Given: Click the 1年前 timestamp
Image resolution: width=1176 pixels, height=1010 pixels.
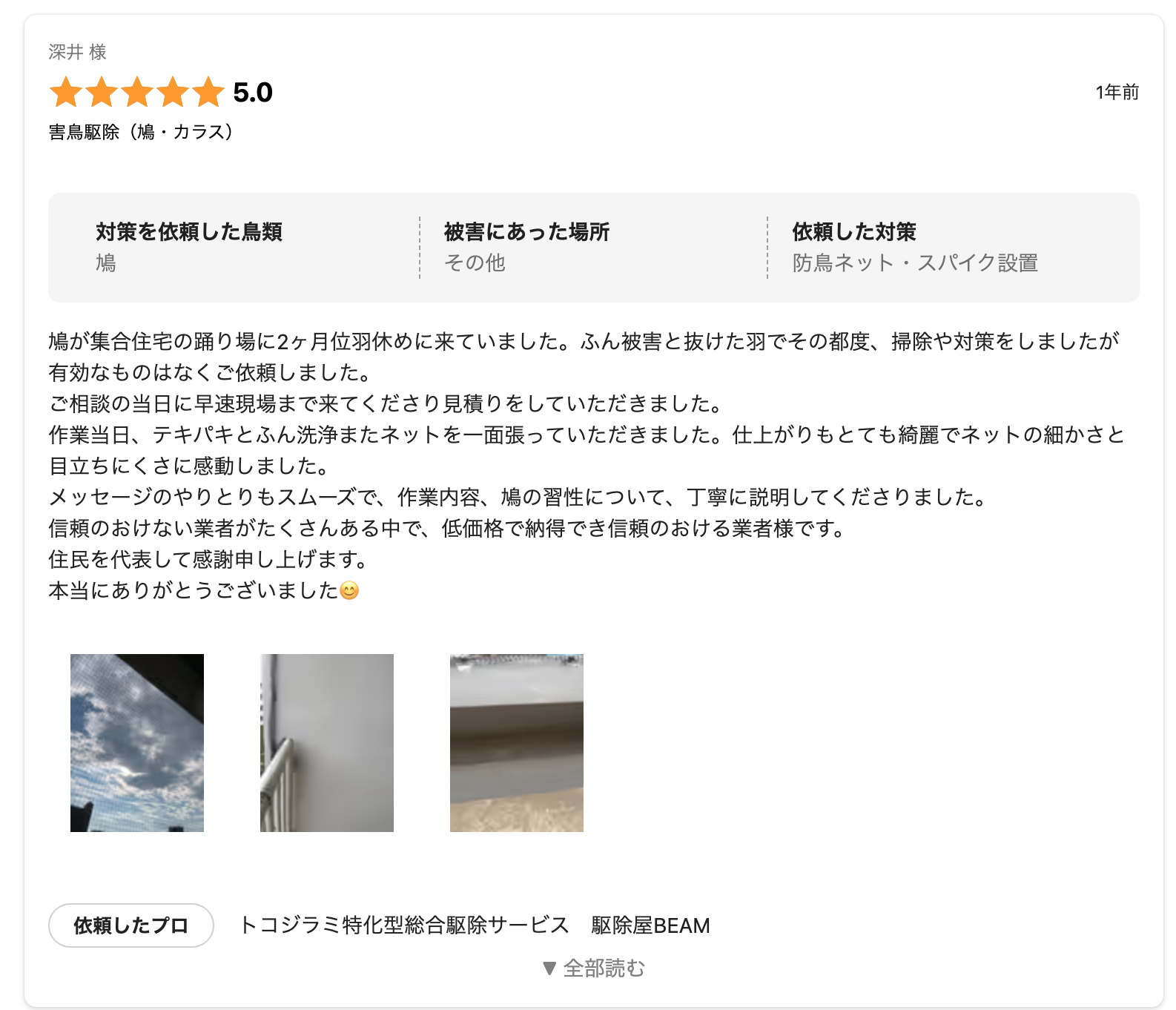Looking at the screenshot, I should (1117, 92).
